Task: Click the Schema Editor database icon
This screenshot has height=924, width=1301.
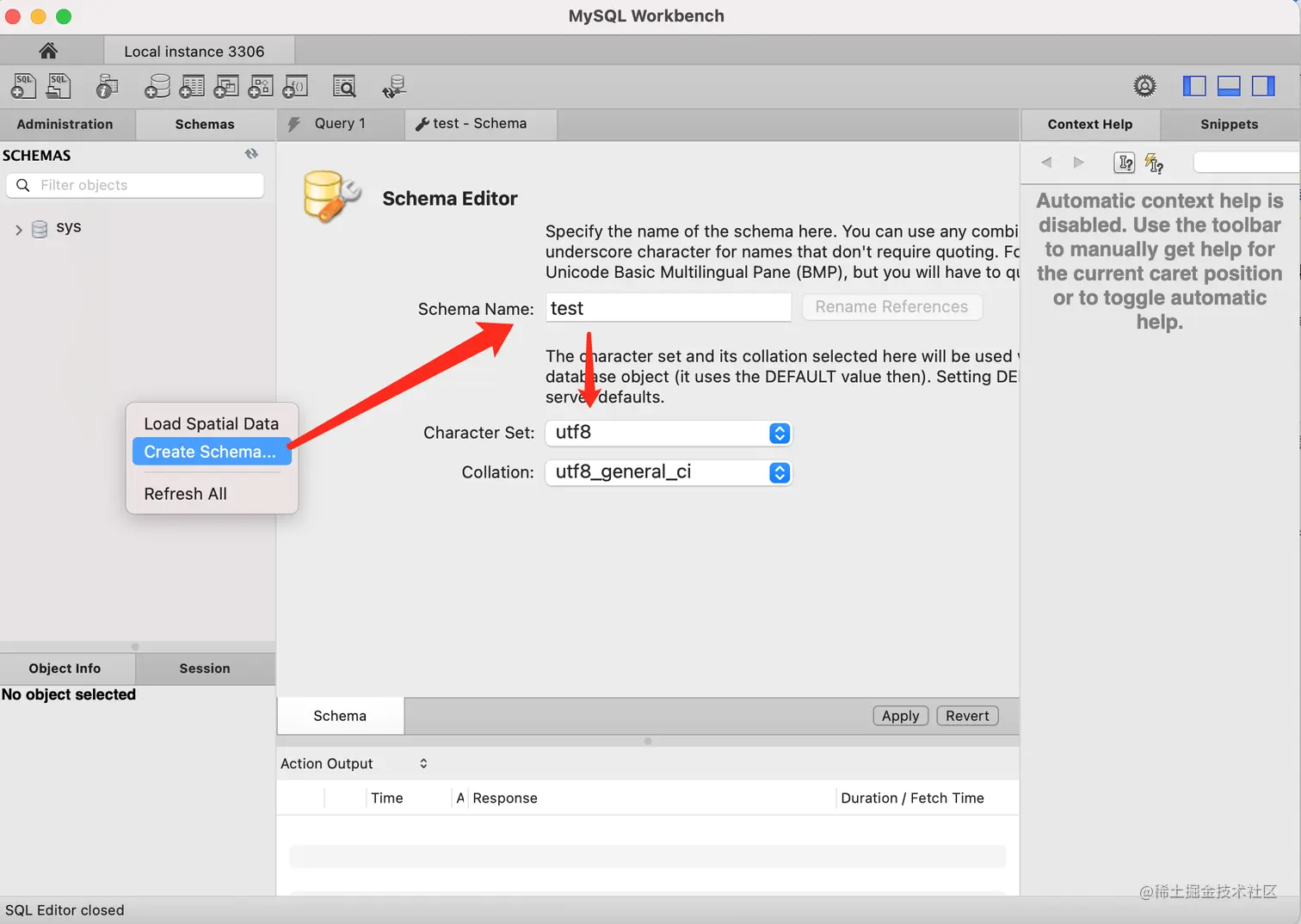Action: click(331, 197)
